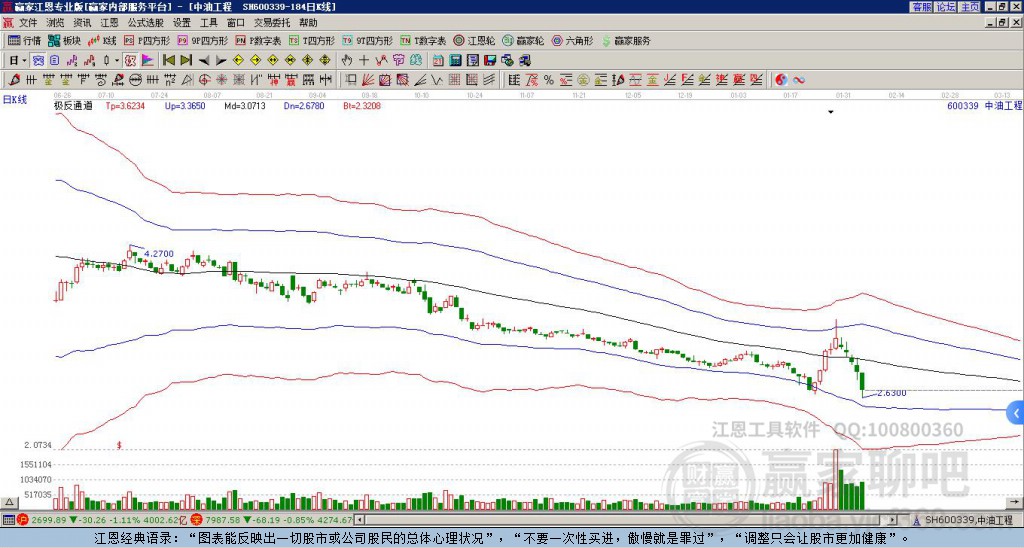Screen dimensions: 1024x548
Task: Open 赢家服务 services
Action: (x=626, y=40)
